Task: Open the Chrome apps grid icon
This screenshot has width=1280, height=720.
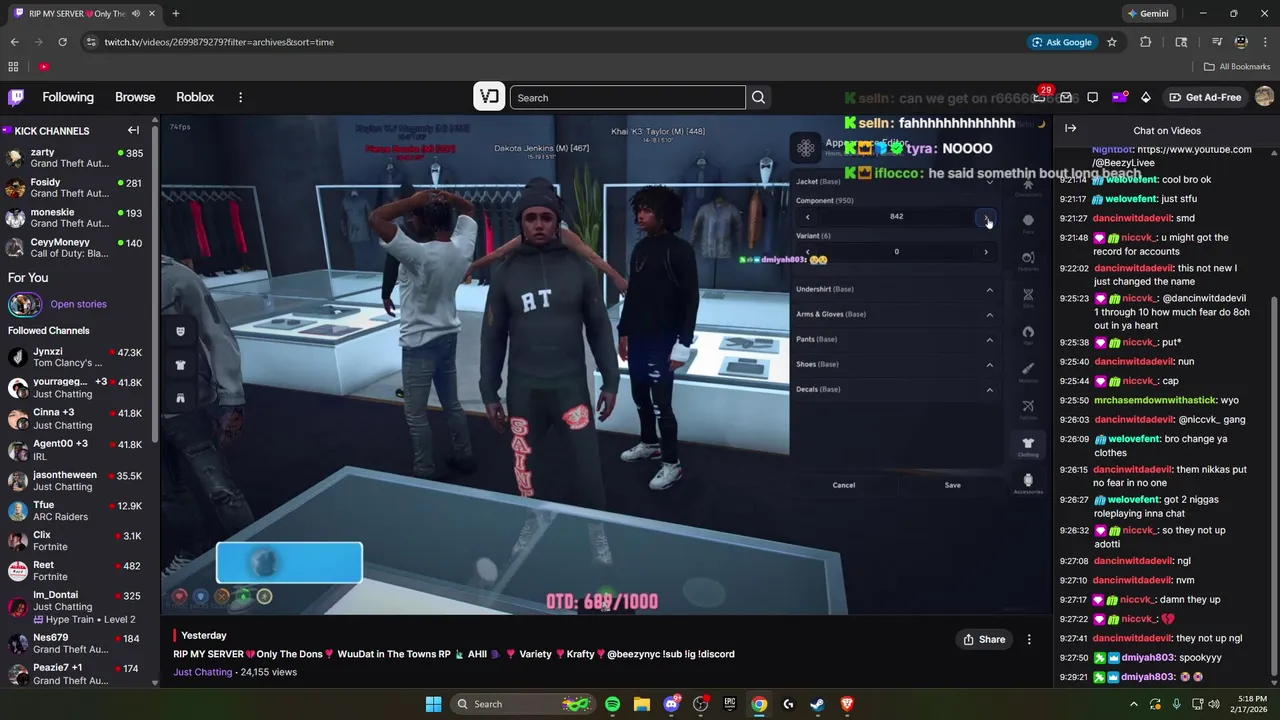Action: [13, 67]
